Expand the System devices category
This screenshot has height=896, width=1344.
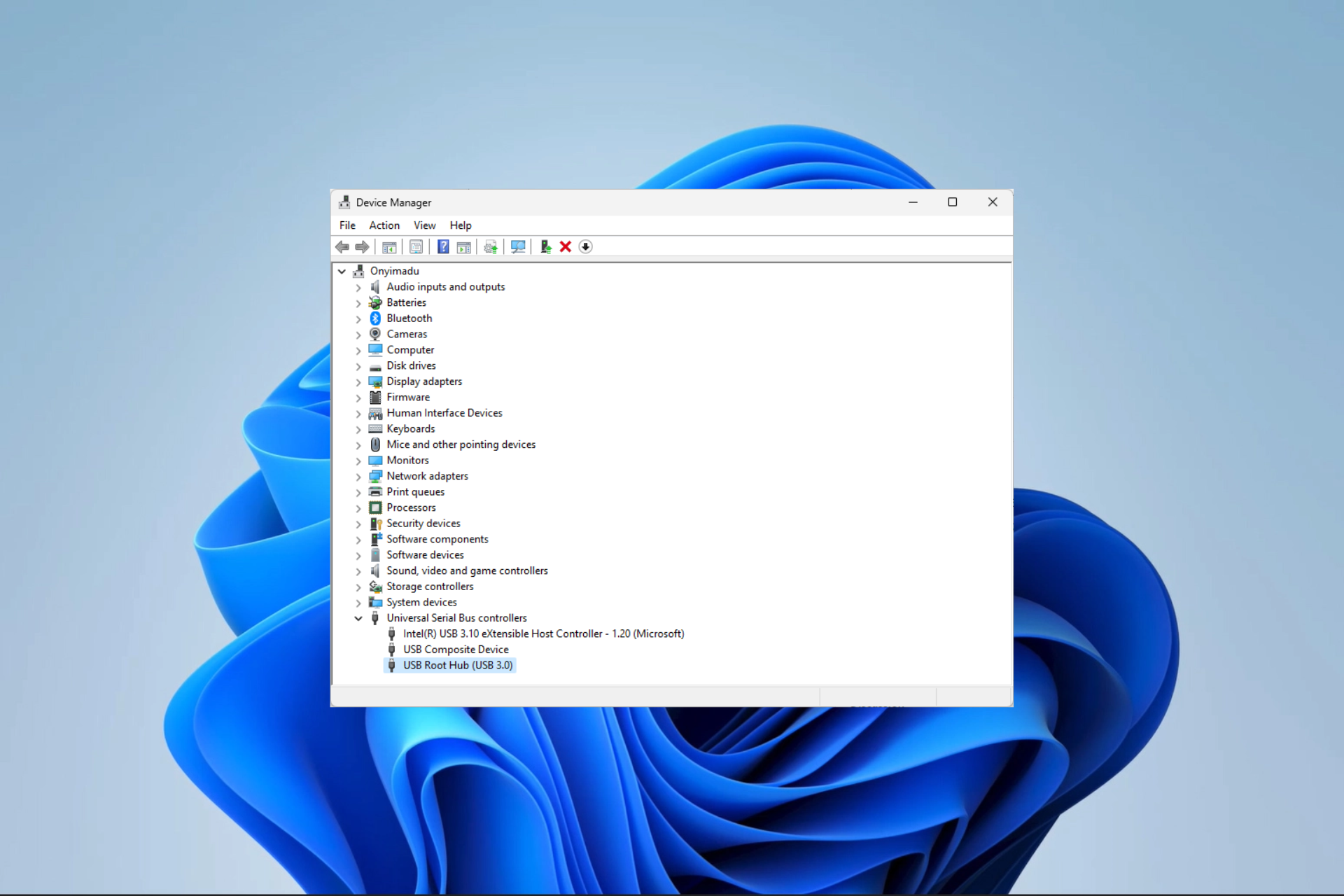pyautogui.click(x=358, y=603)
